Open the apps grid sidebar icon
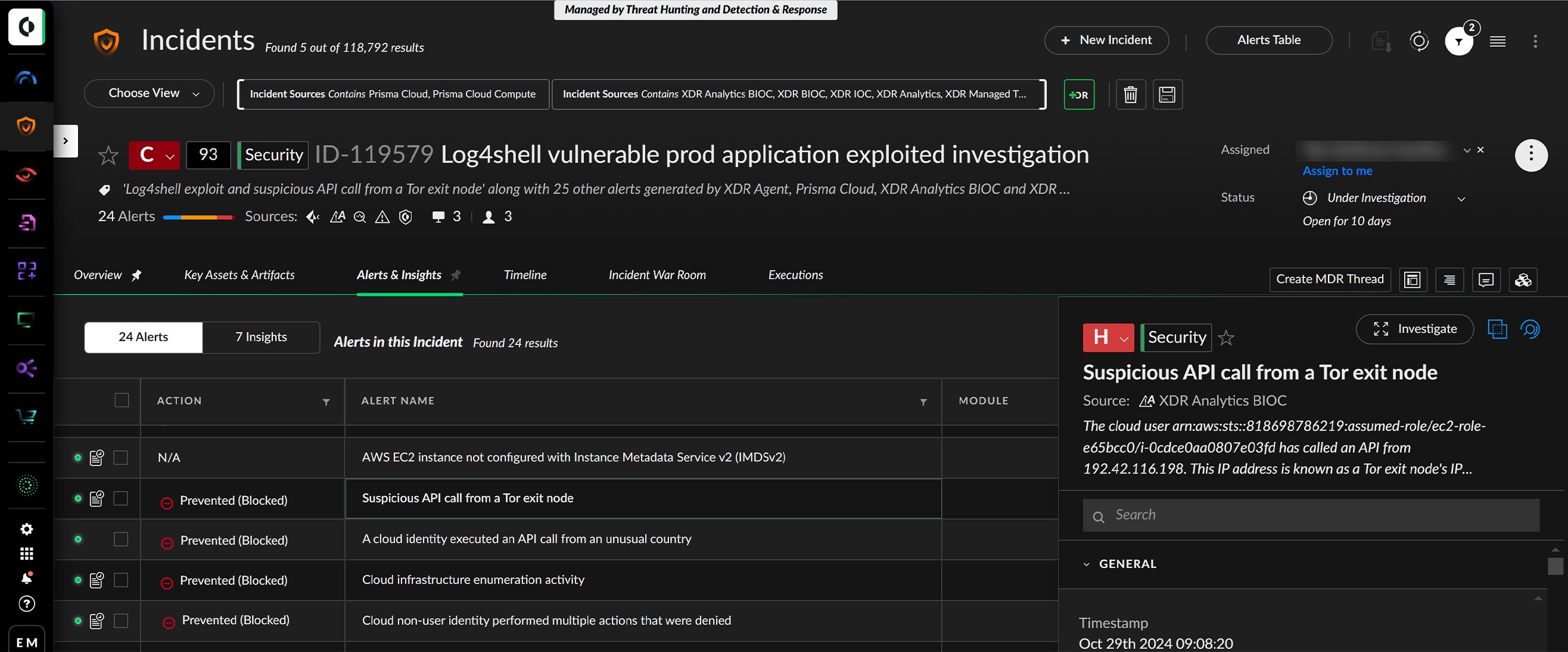Viewport: 1568px width, 652px height. pos(27,554)
